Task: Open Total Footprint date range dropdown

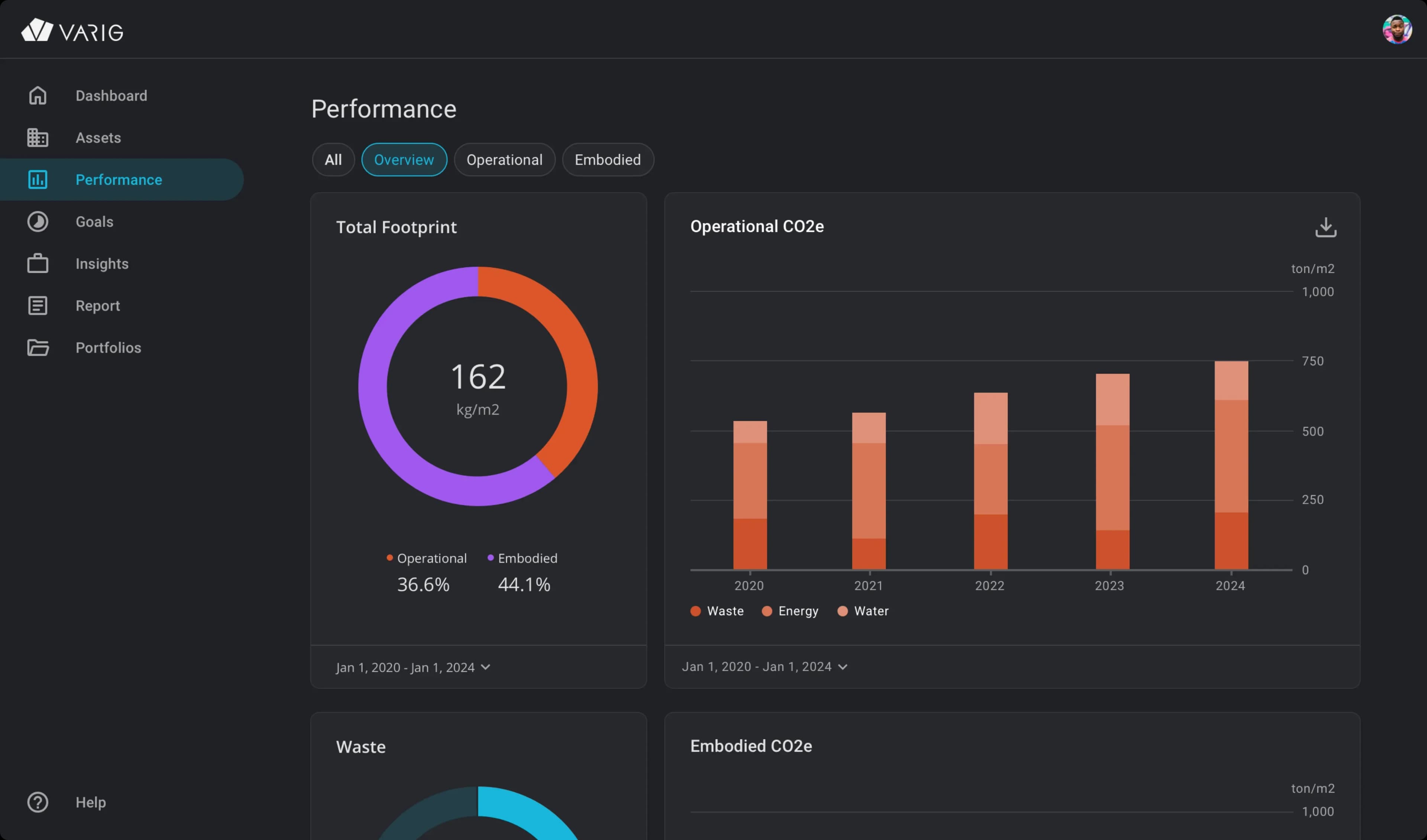Action: coord(413,667)
